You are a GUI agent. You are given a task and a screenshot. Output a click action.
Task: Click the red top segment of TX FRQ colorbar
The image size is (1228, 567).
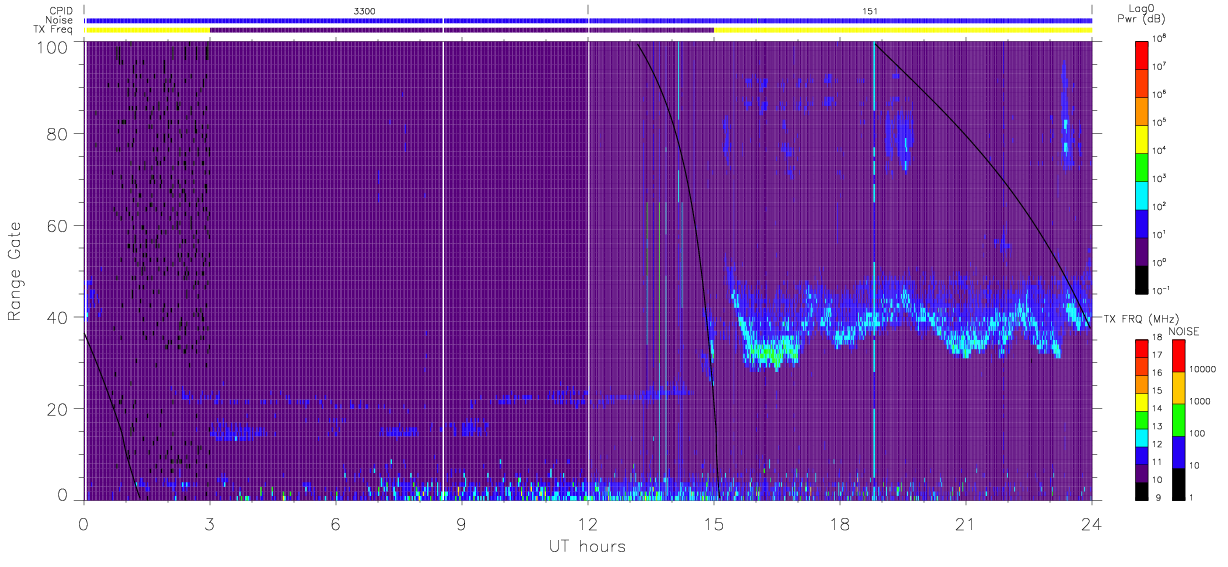(1144, 349)
